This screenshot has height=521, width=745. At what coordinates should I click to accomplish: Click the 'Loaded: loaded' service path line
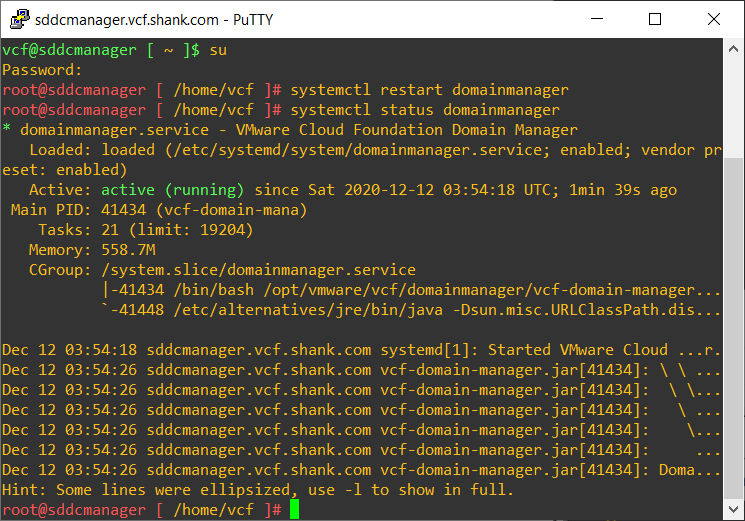pos(375,150)
